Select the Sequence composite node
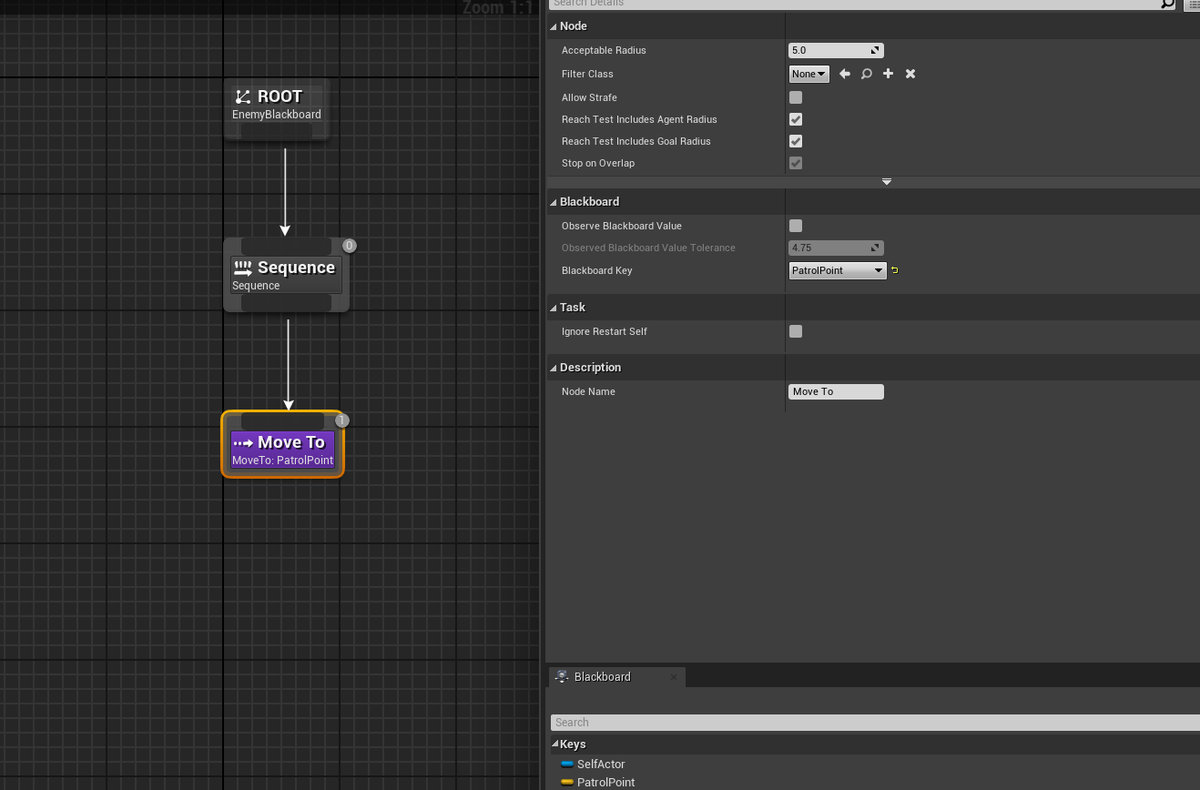 click(286, 275)
